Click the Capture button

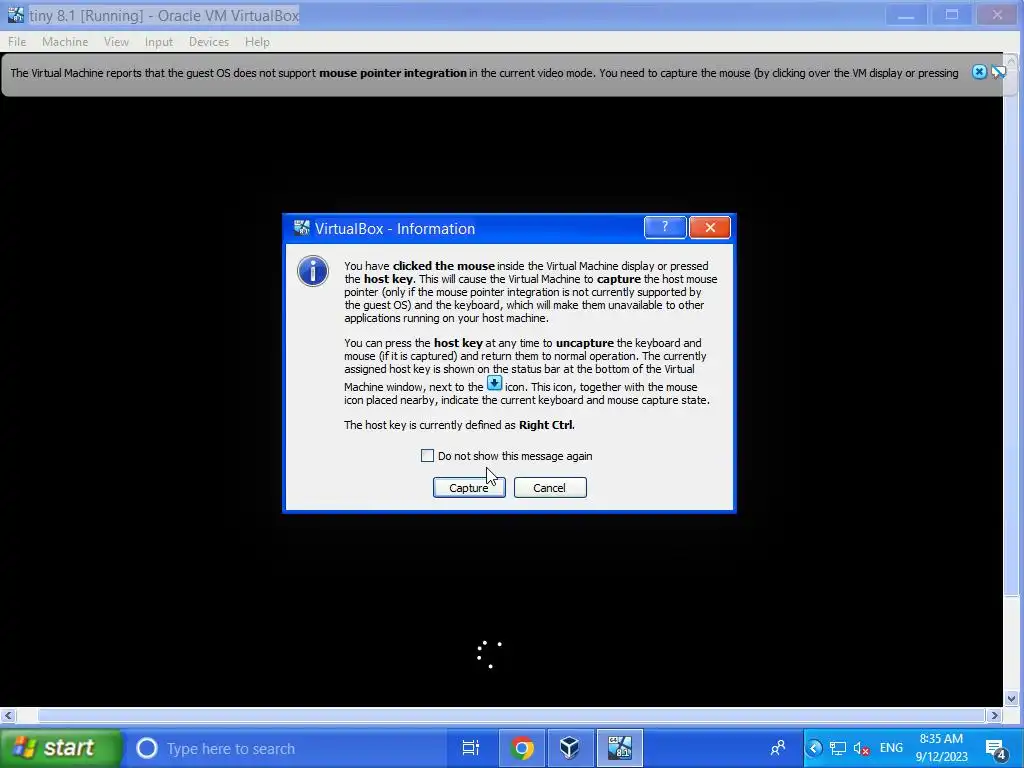[x=469, y=488]
